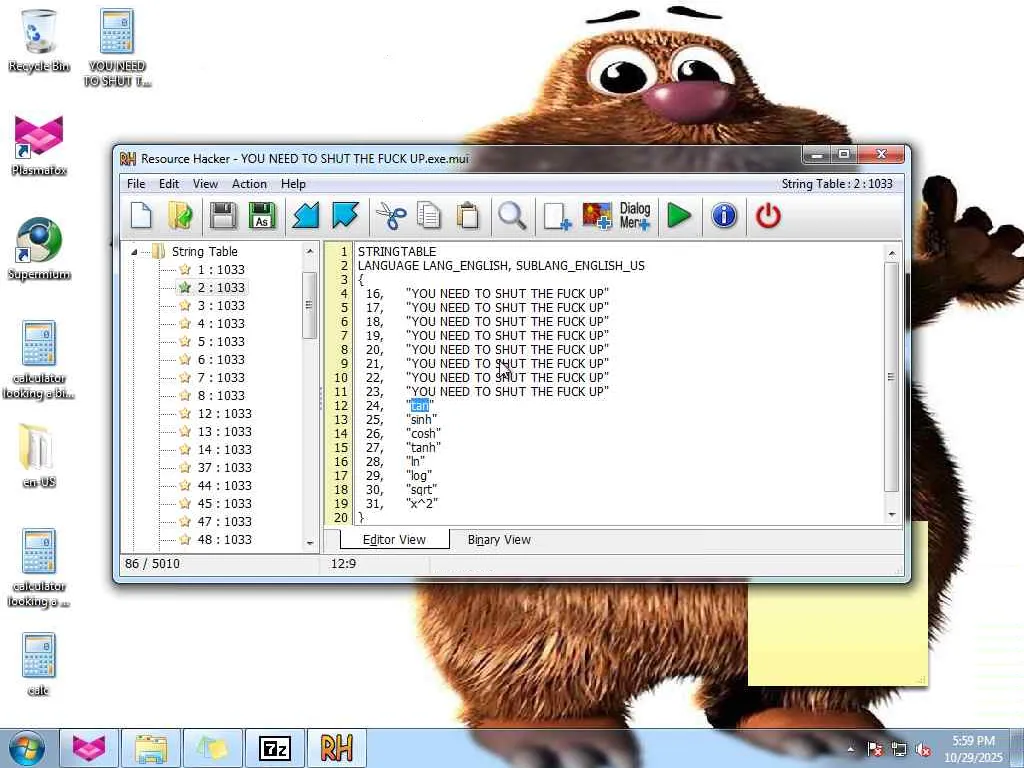This screenshot has width=1024, height=768.
Task: Open the File menu
Action: (136, 184)
